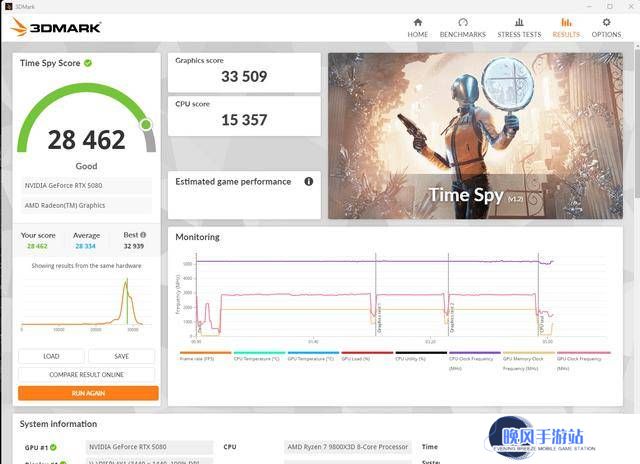Screen dimensions: 640x464
Task: Click the 3DMark logo
Action: [56, 27]
